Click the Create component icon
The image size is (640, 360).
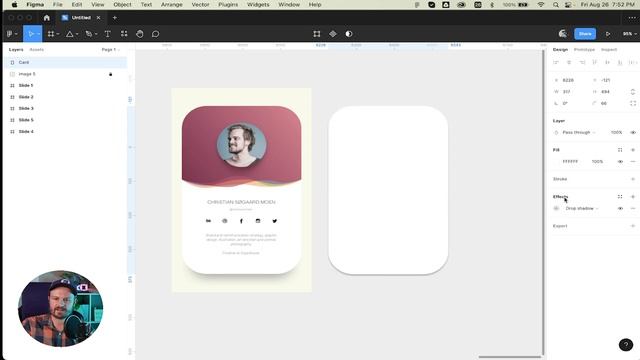coord(333,34)
